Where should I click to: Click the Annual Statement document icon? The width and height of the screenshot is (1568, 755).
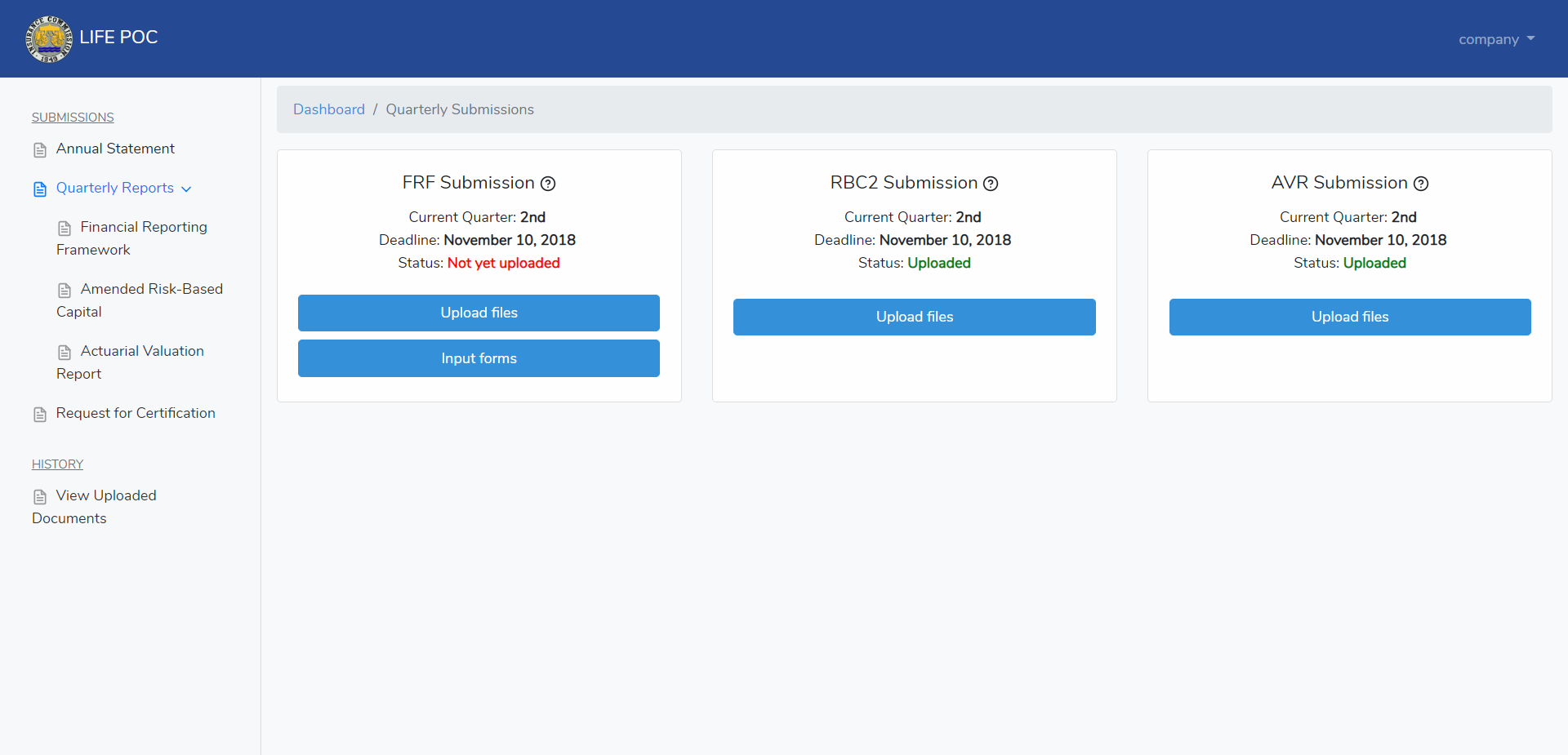(40, 150)
